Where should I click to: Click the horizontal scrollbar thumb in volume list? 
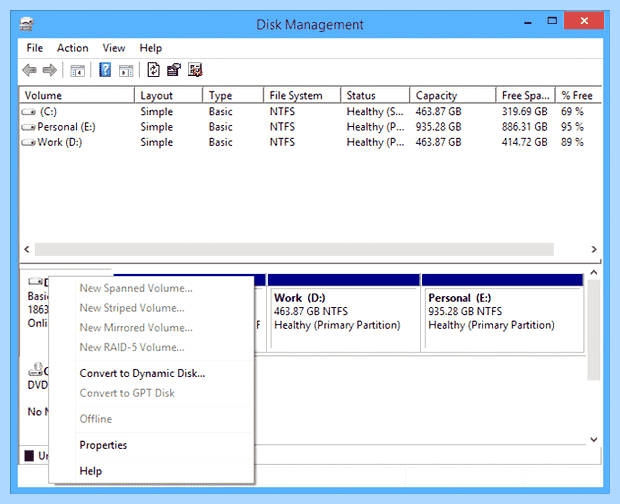pos(294,249)
